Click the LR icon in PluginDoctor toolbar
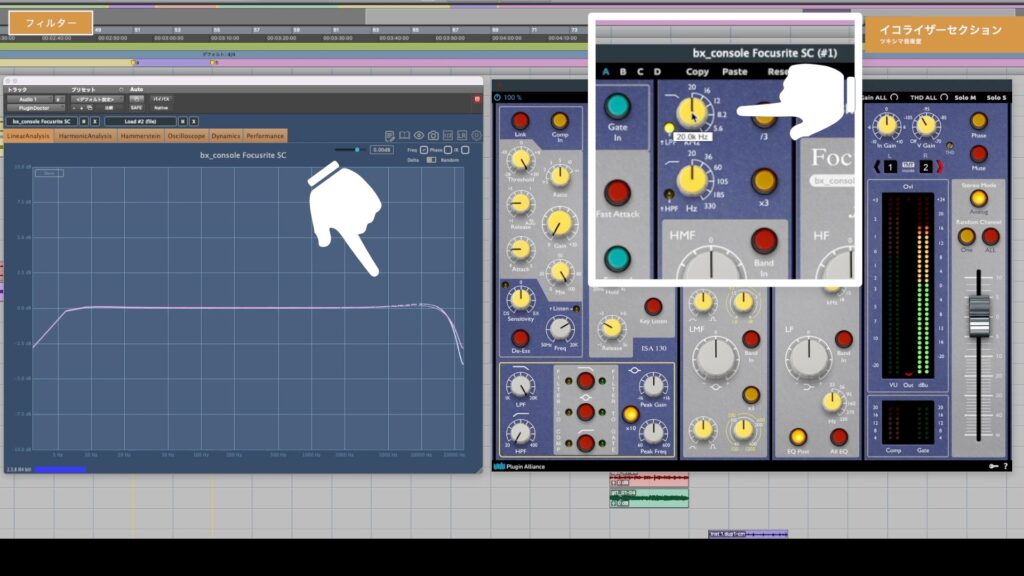The image size is (1024, 576). (x=462, y=136)
